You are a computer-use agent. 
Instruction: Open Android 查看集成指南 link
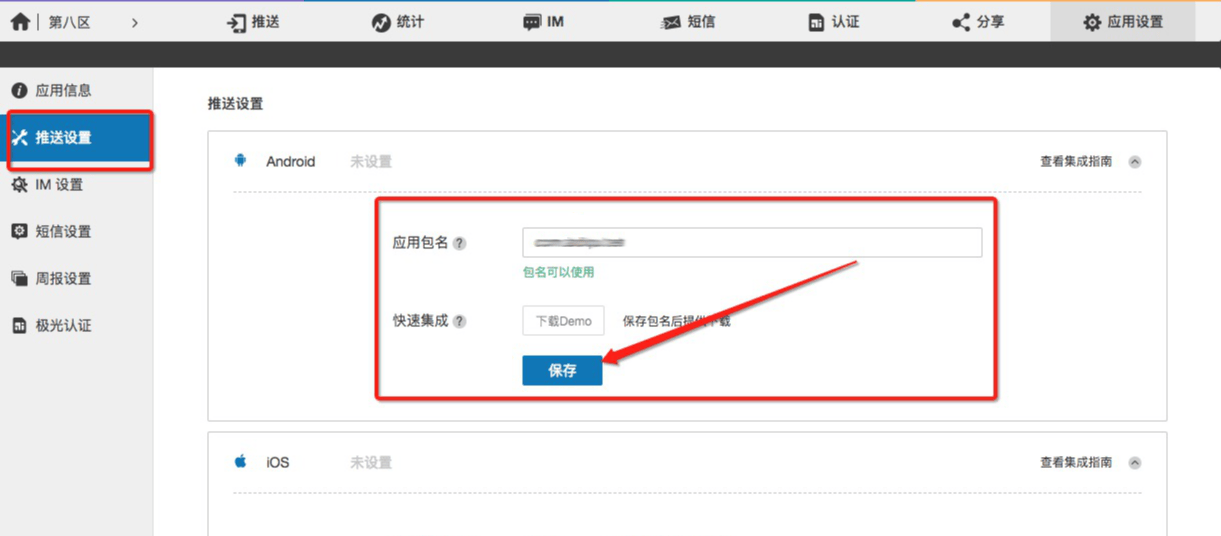click(1075, 161)
